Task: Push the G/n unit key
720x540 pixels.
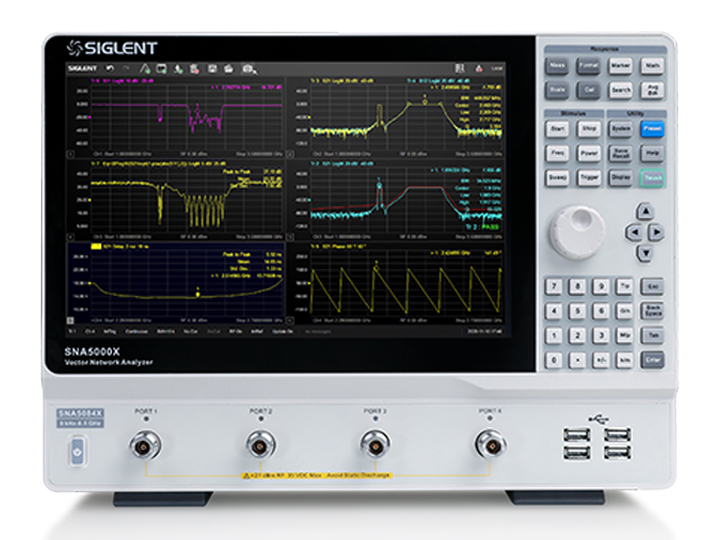Action: 624,311
